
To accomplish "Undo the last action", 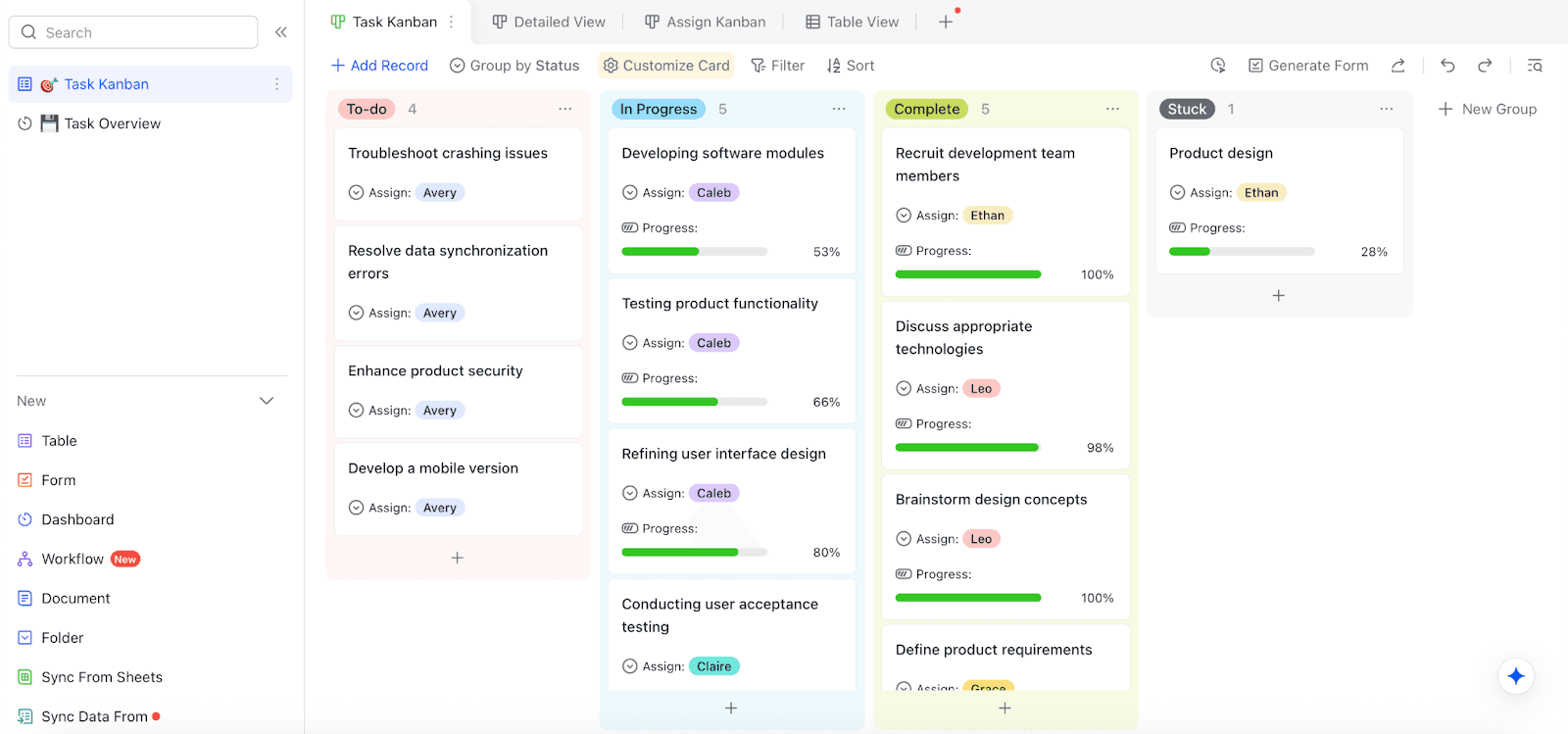I will [x=1447, y=66].
